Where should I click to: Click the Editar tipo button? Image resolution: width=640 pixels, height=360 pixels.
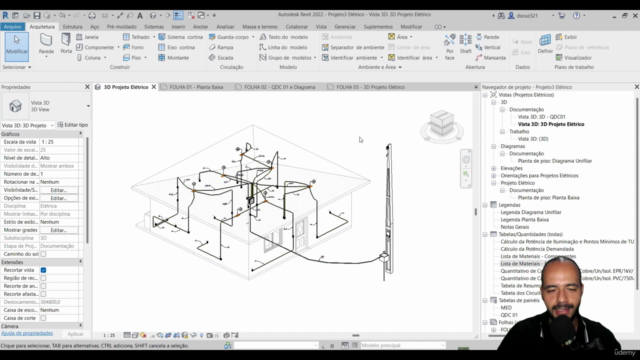pyautogui.click(x=73, y=125)
